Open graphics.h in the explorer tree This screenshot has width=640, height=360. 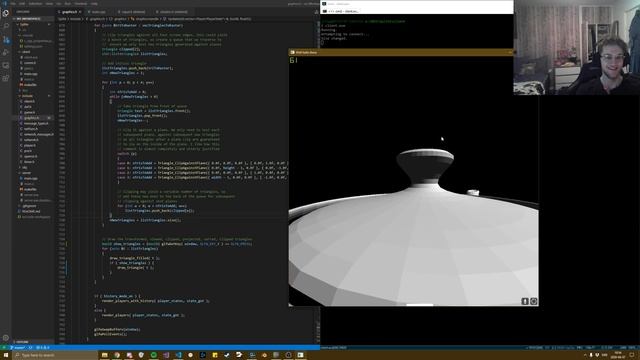(31, 118)
